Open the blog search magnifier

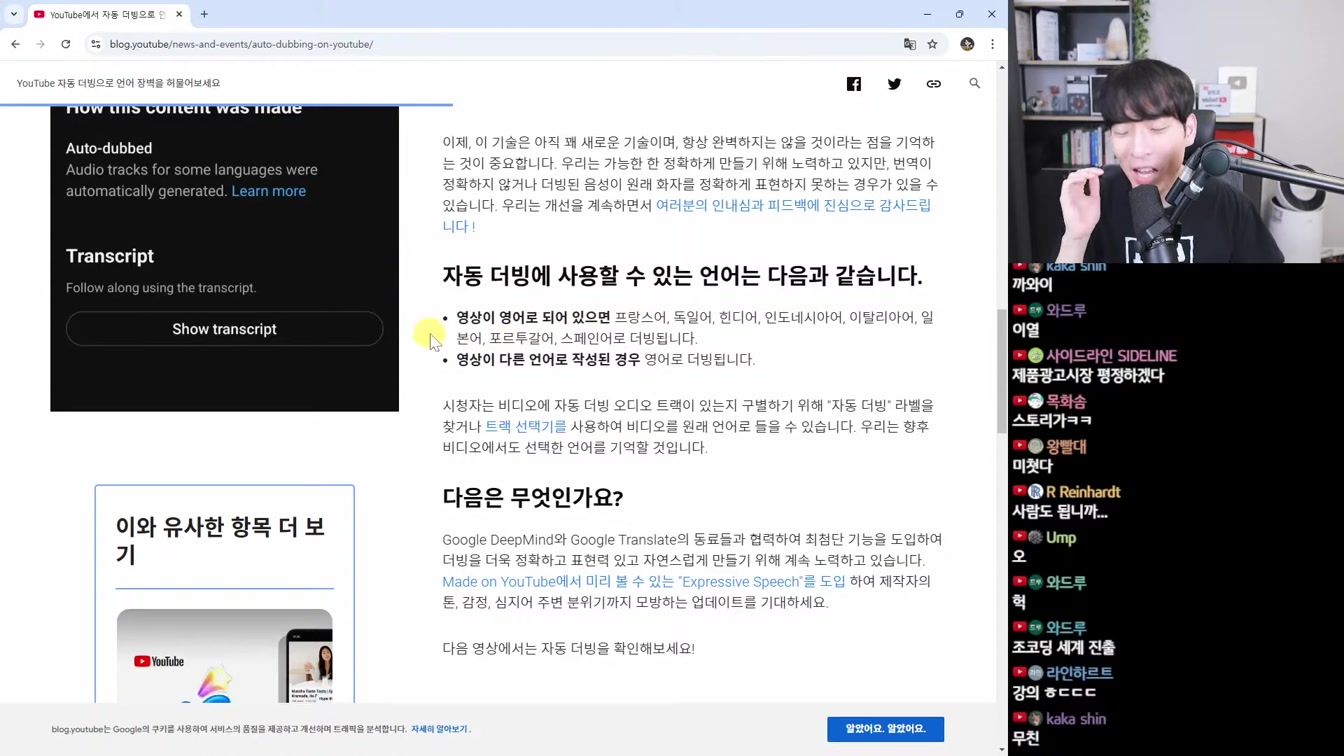tap(974, 83)
